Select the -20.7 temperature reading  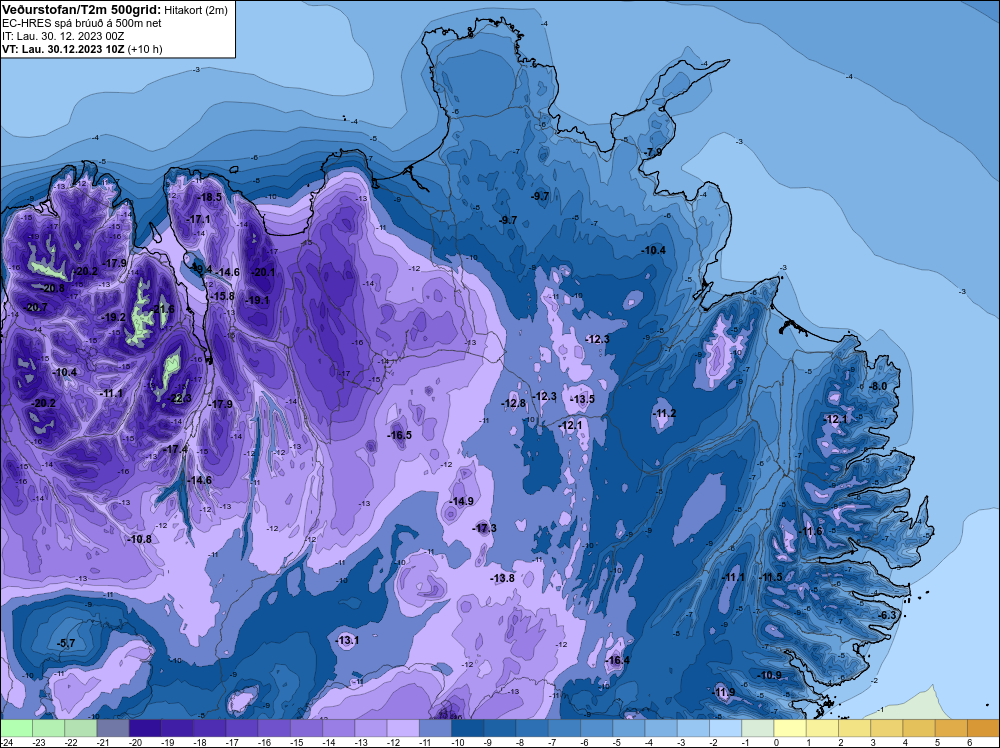coord(35,307)
